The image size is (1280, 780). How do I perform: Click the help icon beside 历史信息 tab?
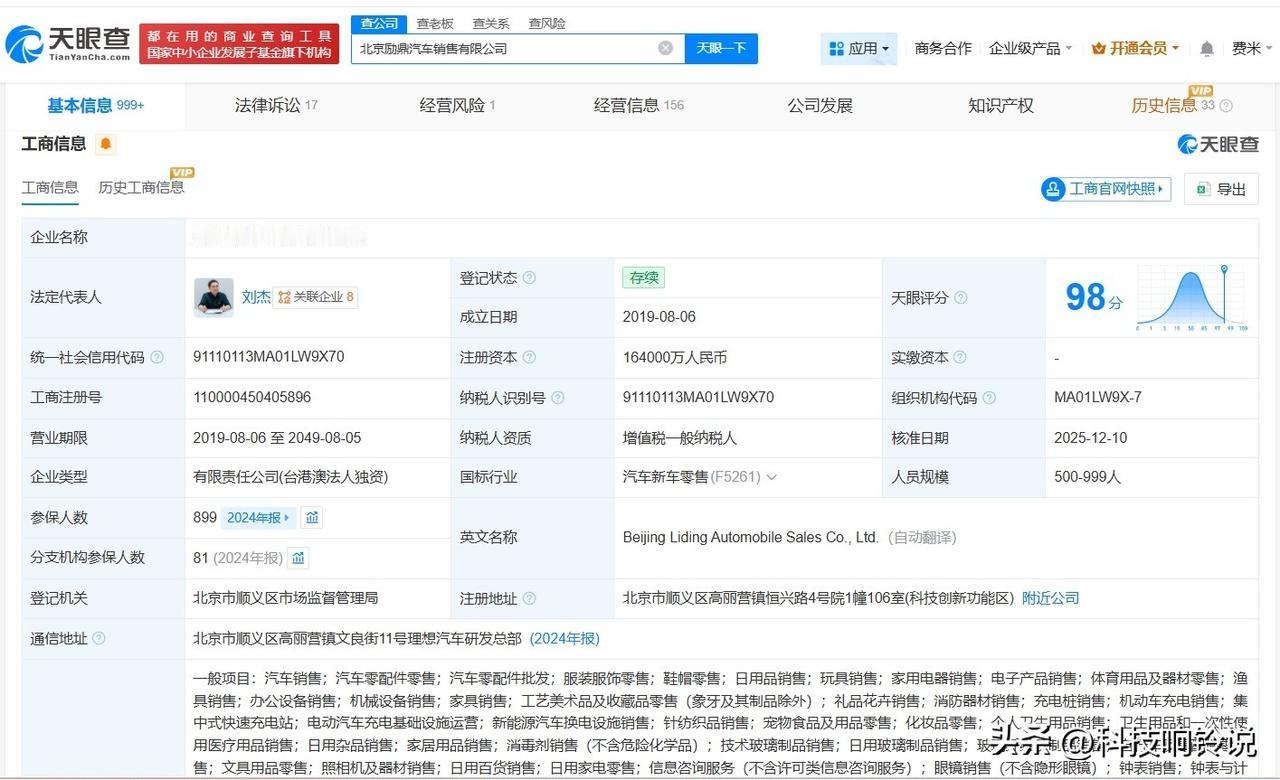tap(1226, 106)
